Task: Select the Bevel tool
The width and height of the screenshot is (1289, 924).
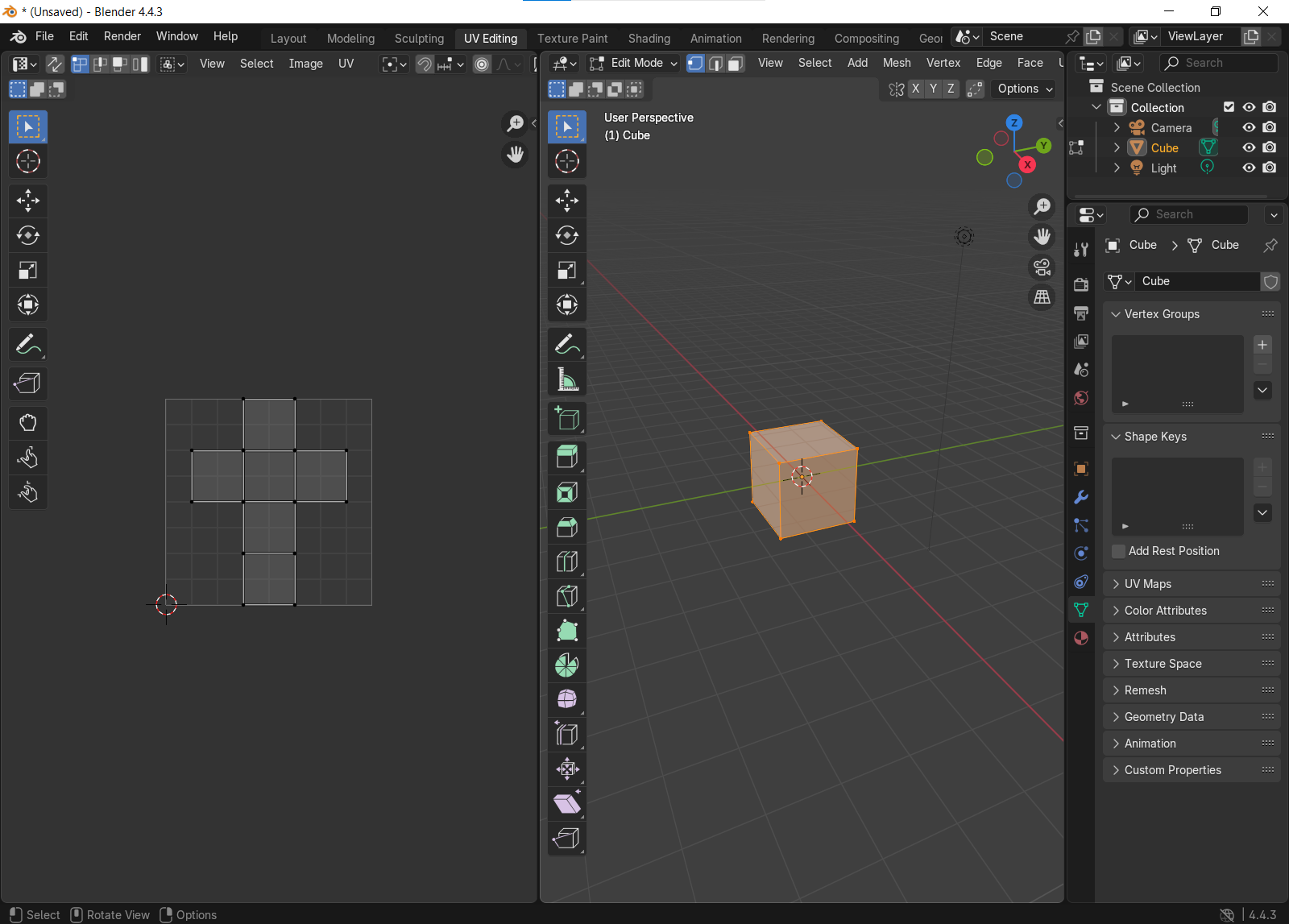Action: (x=567, y=527)
